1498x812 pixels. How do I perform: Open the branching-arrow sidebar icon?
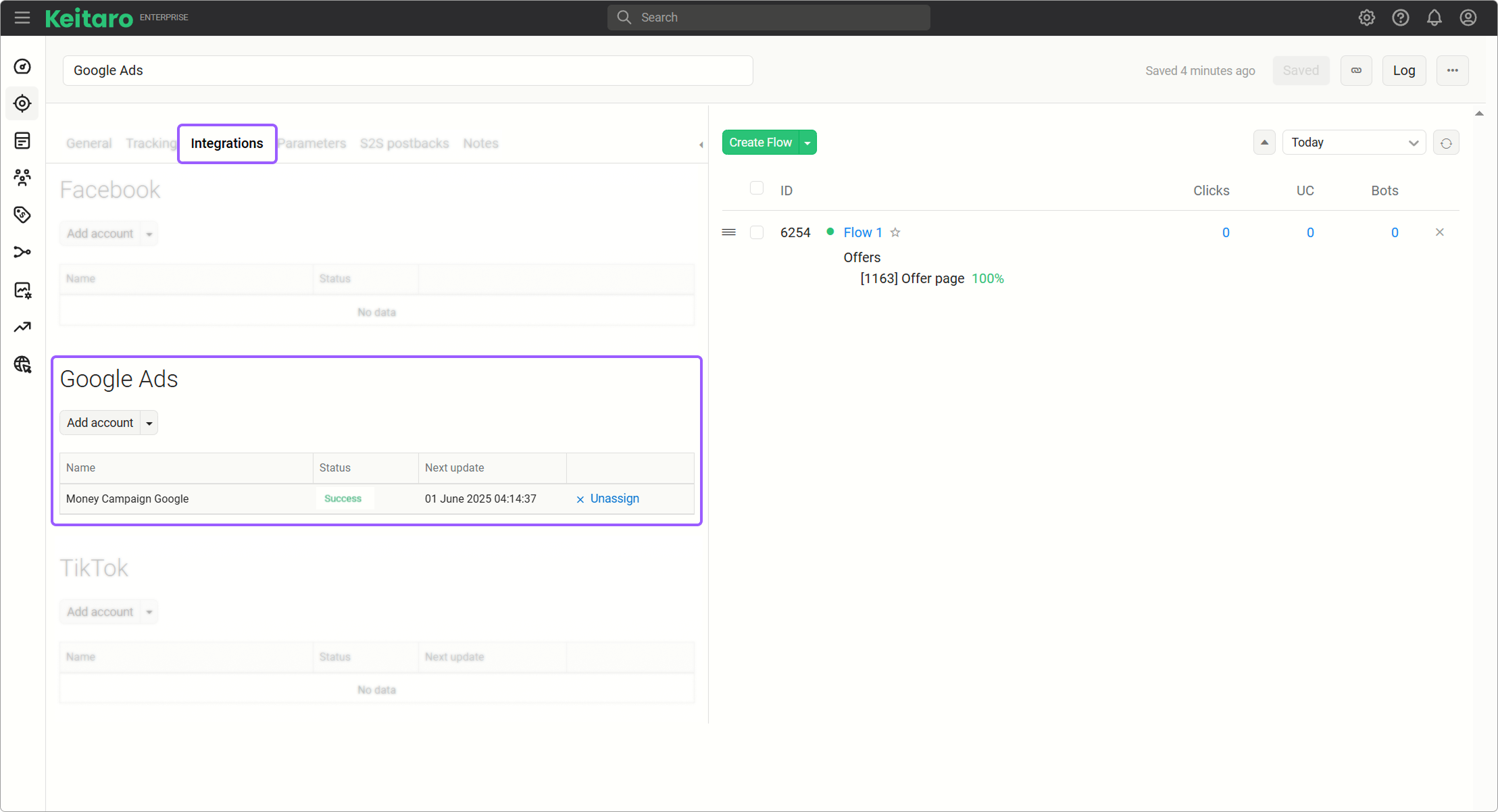pyautogui.click(x=22, y=252)
